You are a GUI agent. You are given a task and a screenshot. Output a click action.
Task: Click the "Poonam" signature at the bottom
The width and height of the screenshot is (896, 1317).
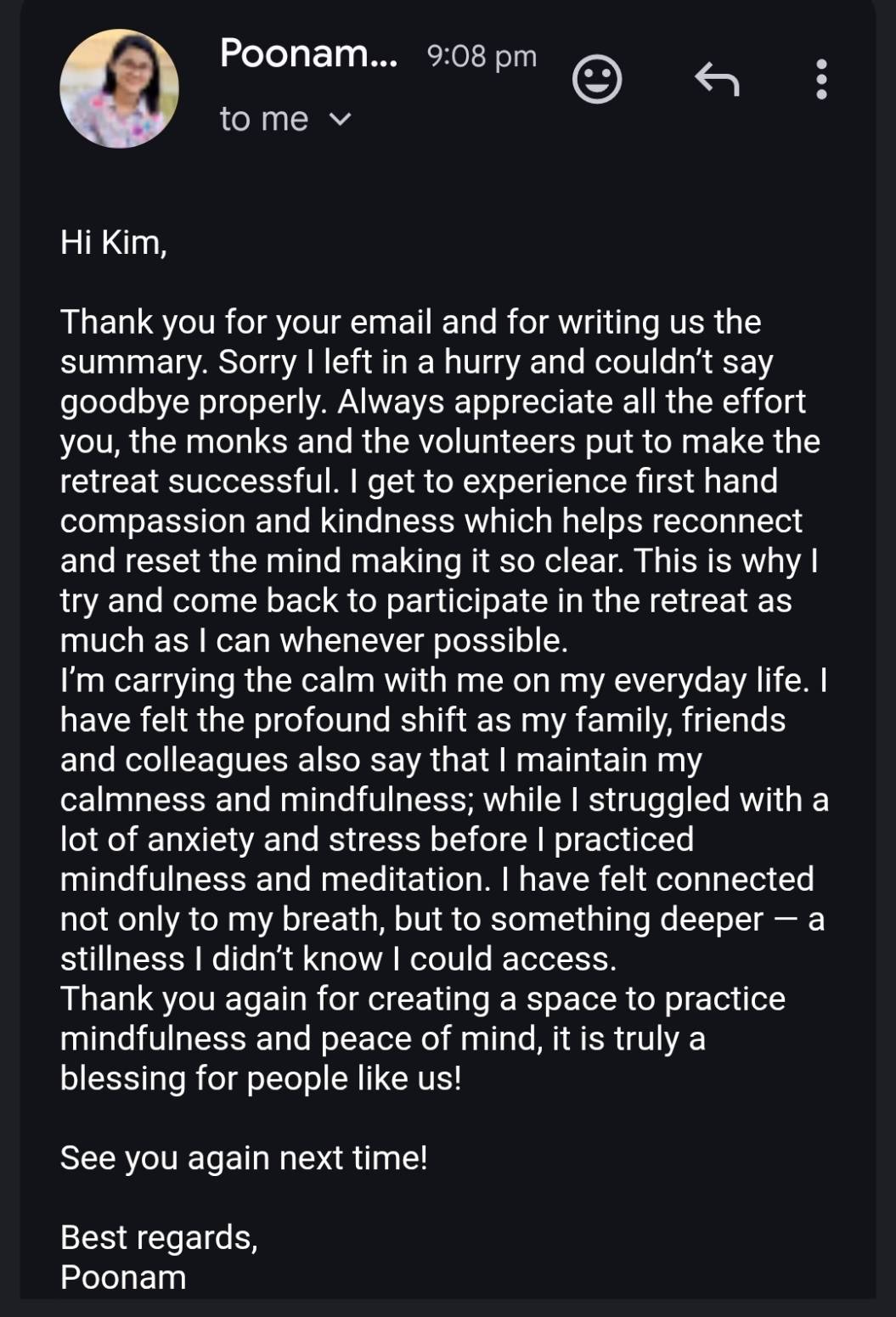(x=123, y=1278)
